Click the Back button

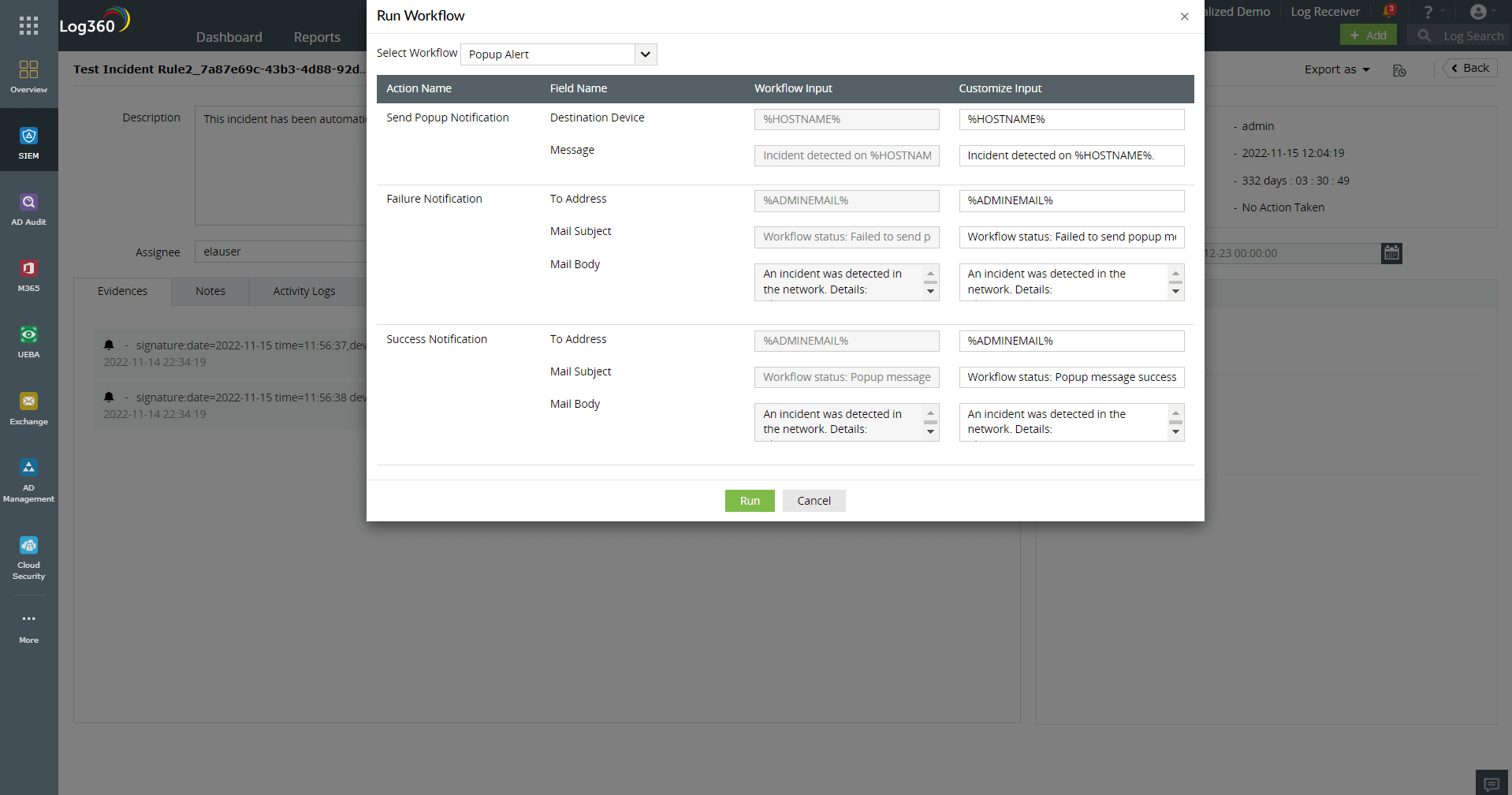click(x=1470, y=68)
